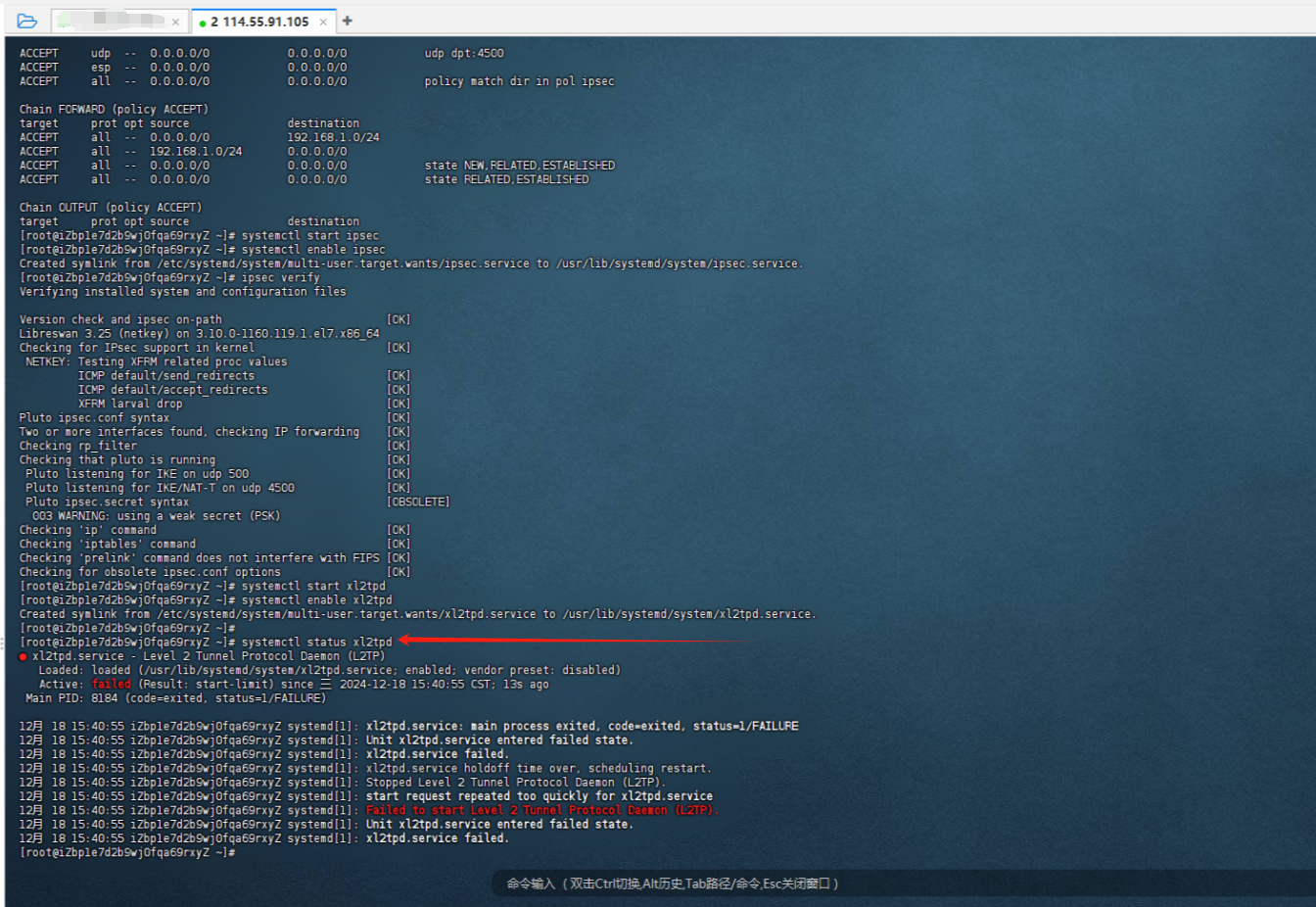The width and height of the screenshot is (1316, 907).
Task: Click 'Checking that pluto is running'
Action: coord(117,460)
